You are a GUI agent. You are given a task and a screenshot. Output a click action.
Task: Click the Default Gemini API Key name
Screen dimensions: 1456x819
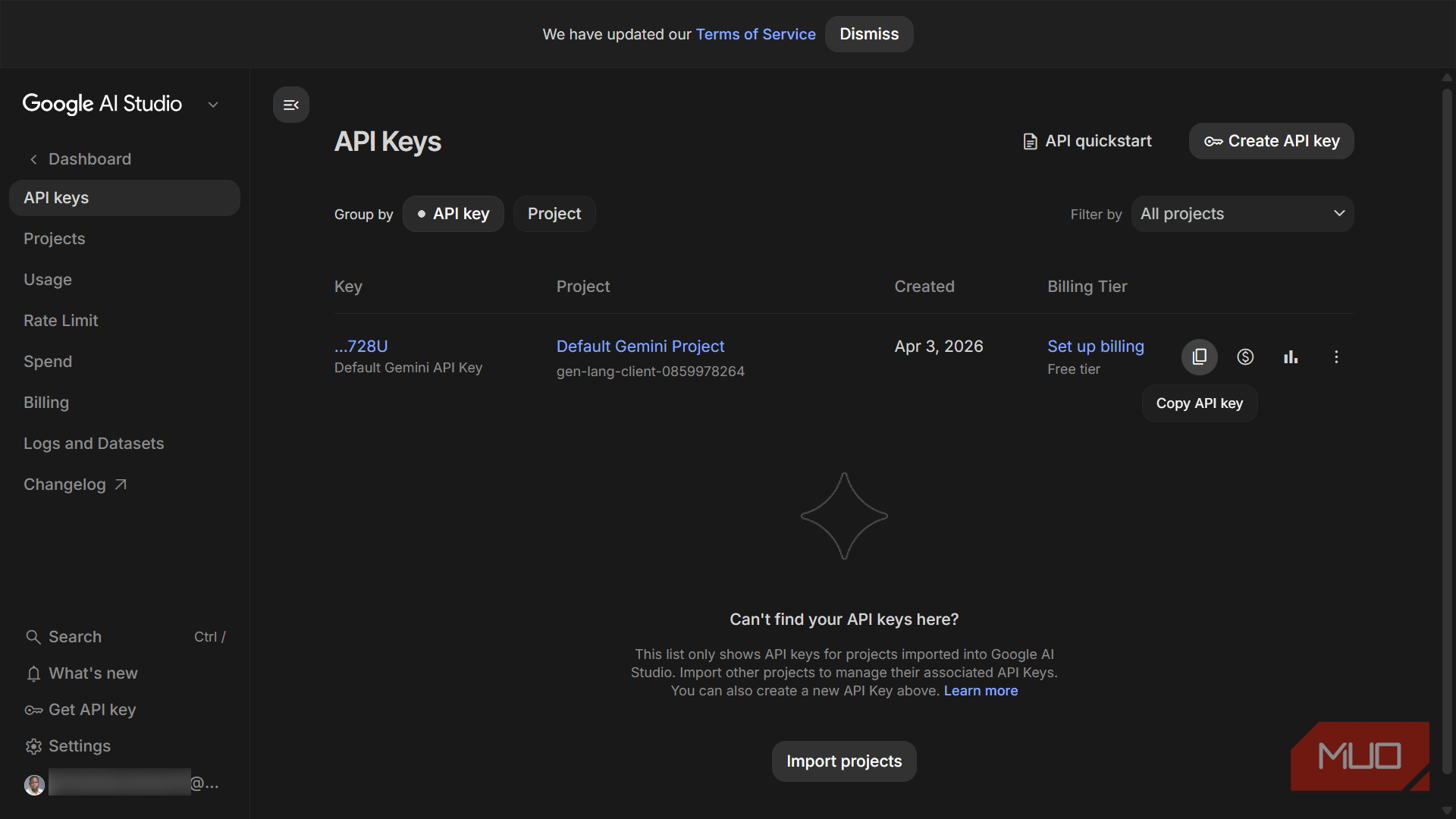[x=408, y=368]
